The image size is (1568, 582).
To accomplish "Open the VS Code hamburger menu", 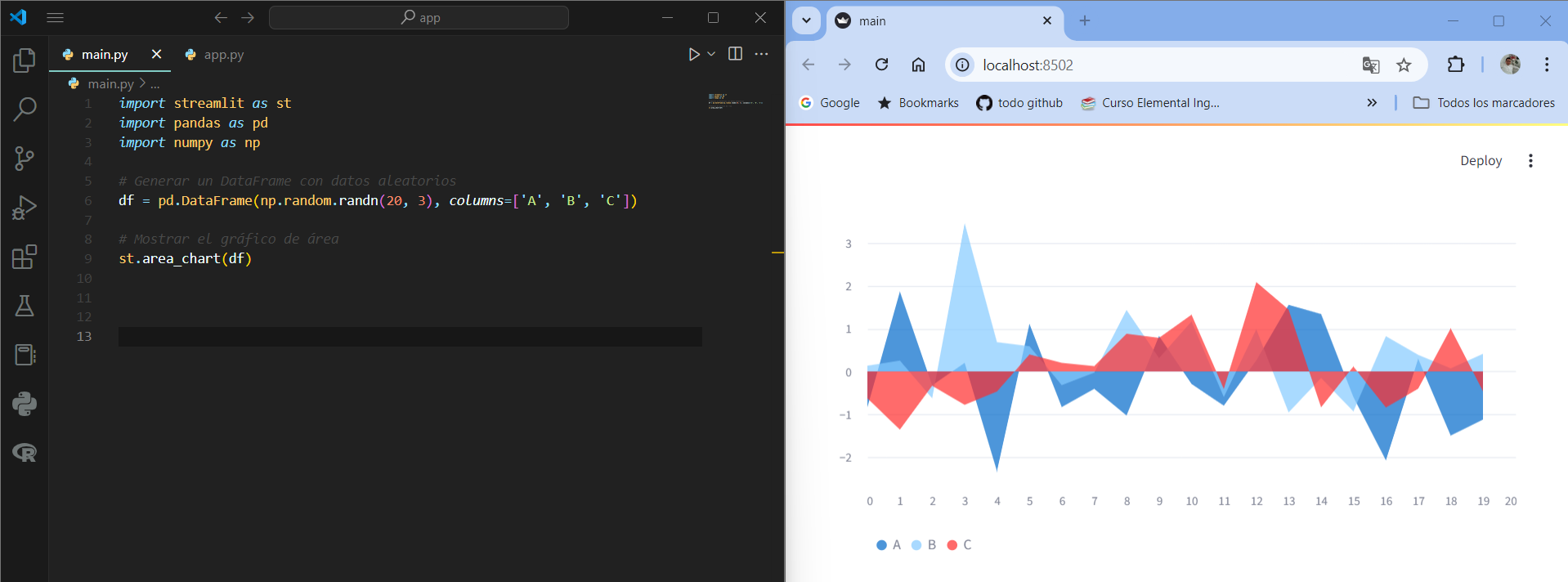I will pos(55,17).
